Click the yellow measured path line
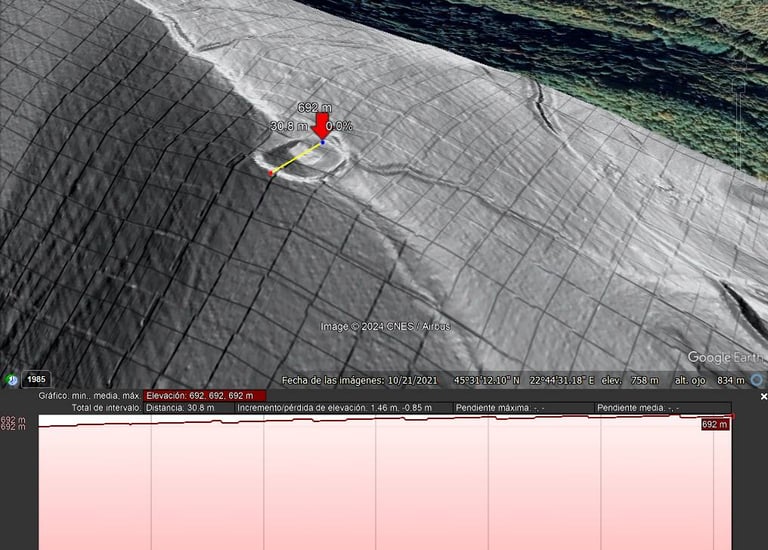Screen dimensions: 768x550 click(x=297, y=158)
